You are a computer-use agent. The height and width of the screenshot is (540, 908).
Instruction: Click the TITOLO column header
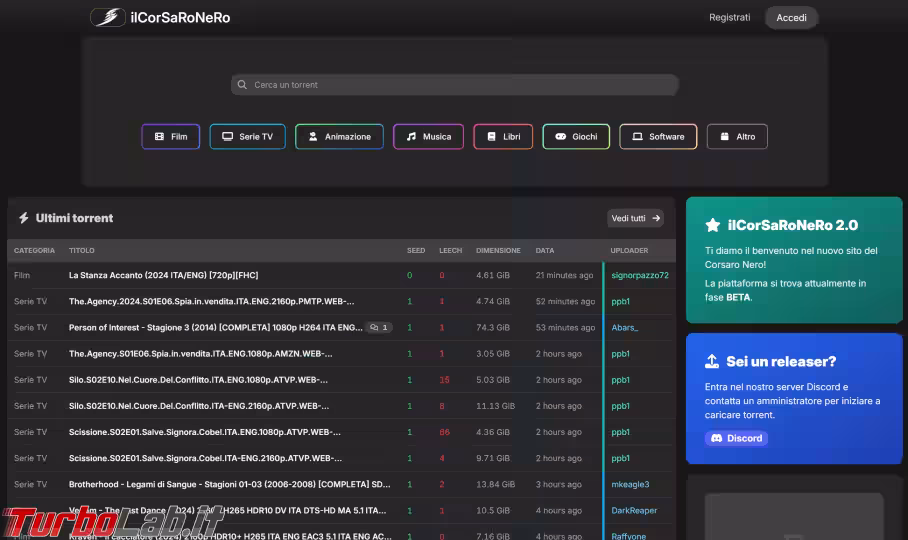(x=82, y=251)
